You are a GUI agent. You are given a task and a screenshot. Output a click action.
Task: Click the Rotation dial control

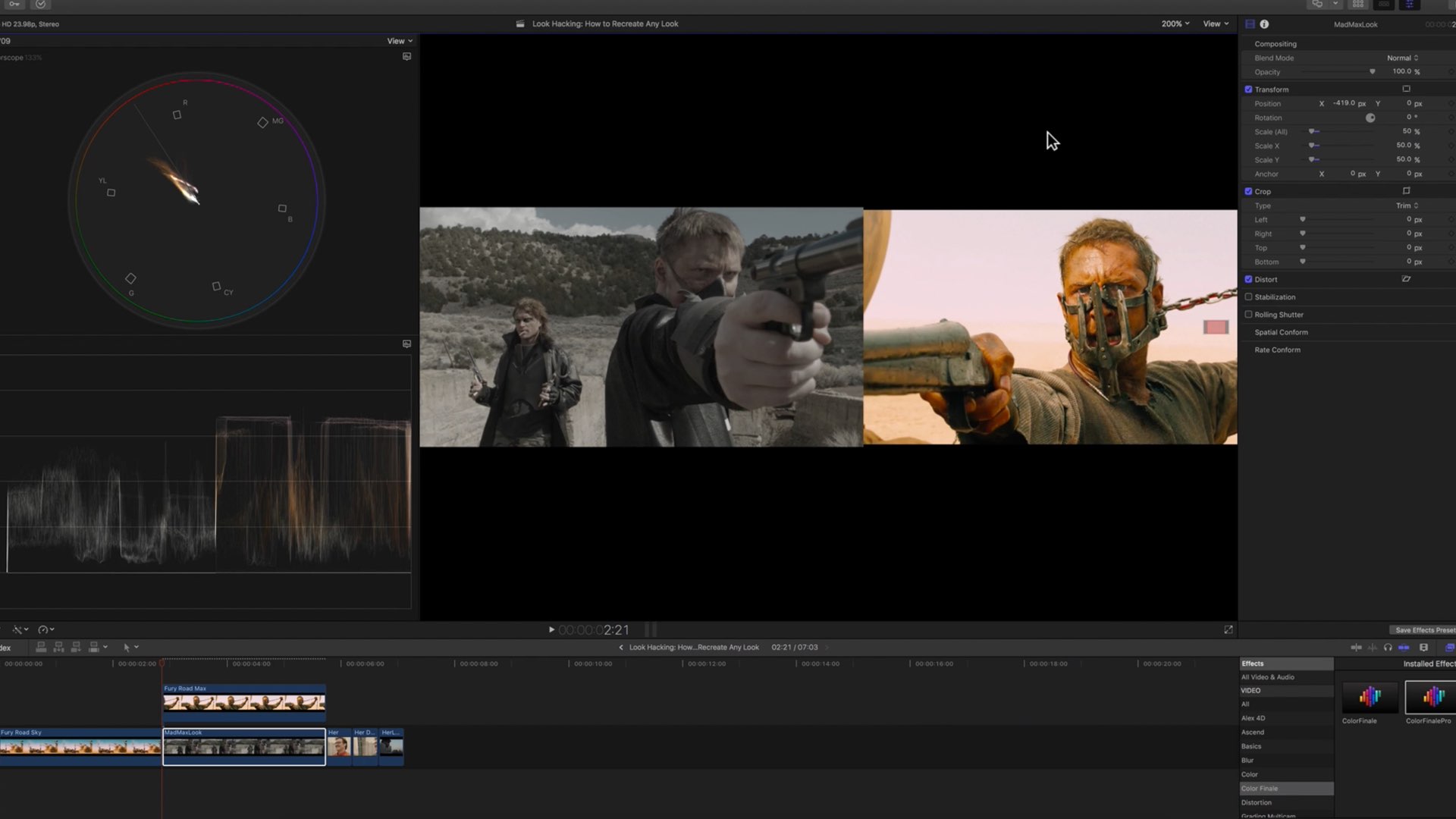pos(1370,118)
